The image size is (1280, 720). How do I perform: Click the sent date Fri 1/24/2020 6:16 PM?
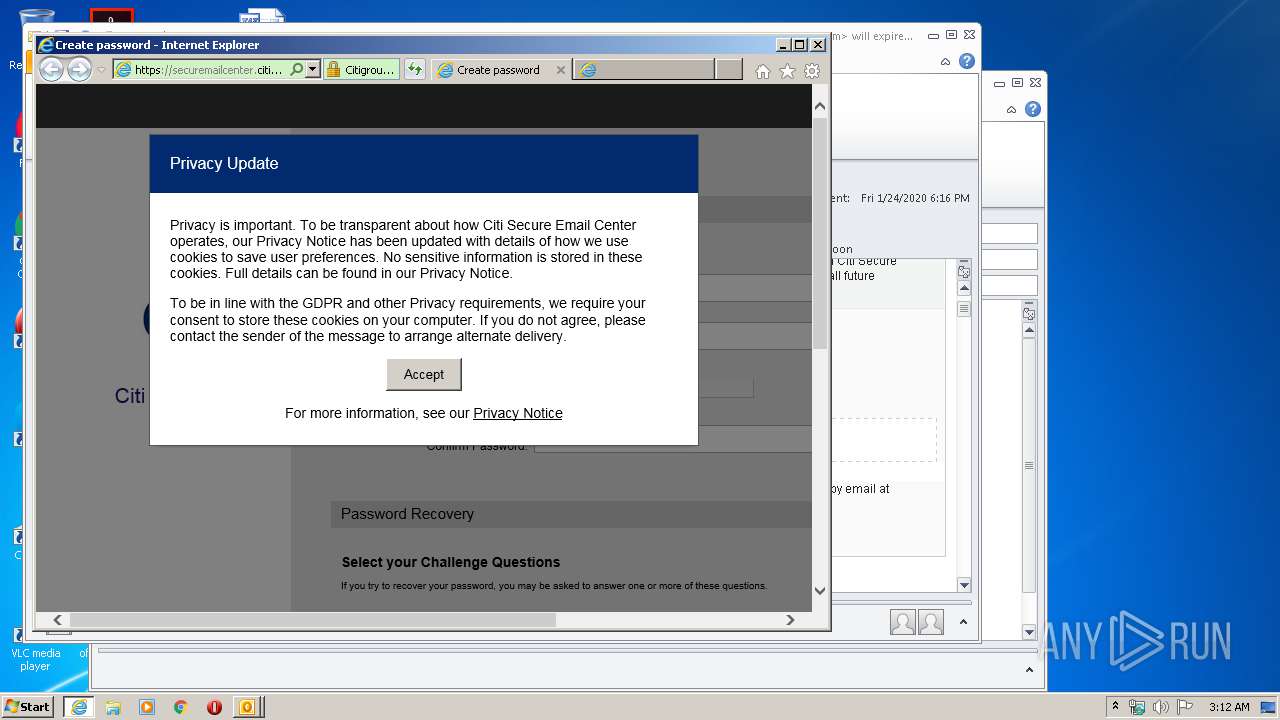(x=915, y=198)
